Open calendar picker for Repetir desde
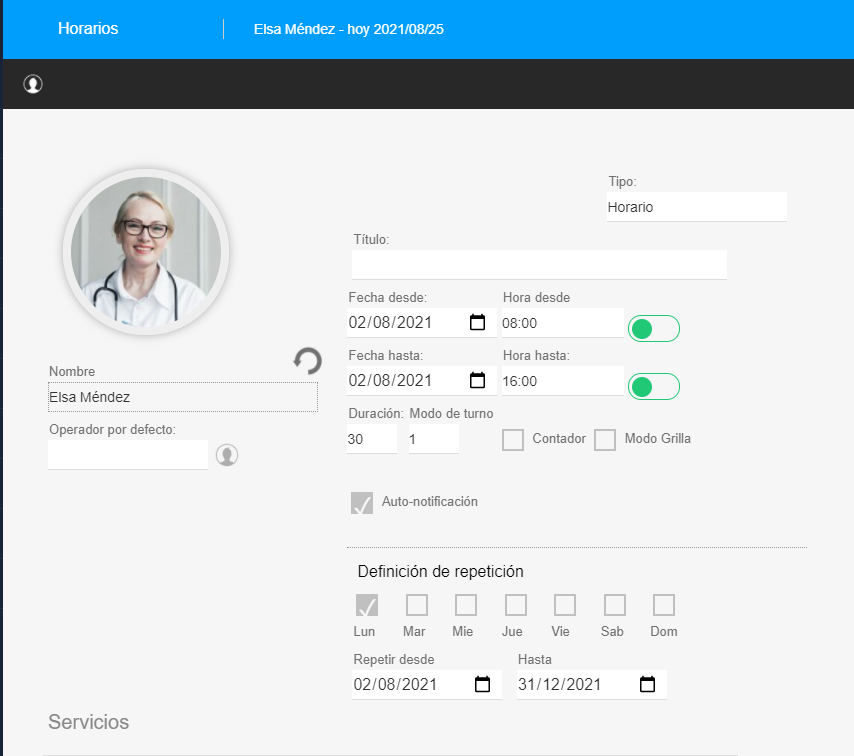Image resolution: width=854 pixels, height=756 pixels. pyautogui.click(x=482, y=684)
